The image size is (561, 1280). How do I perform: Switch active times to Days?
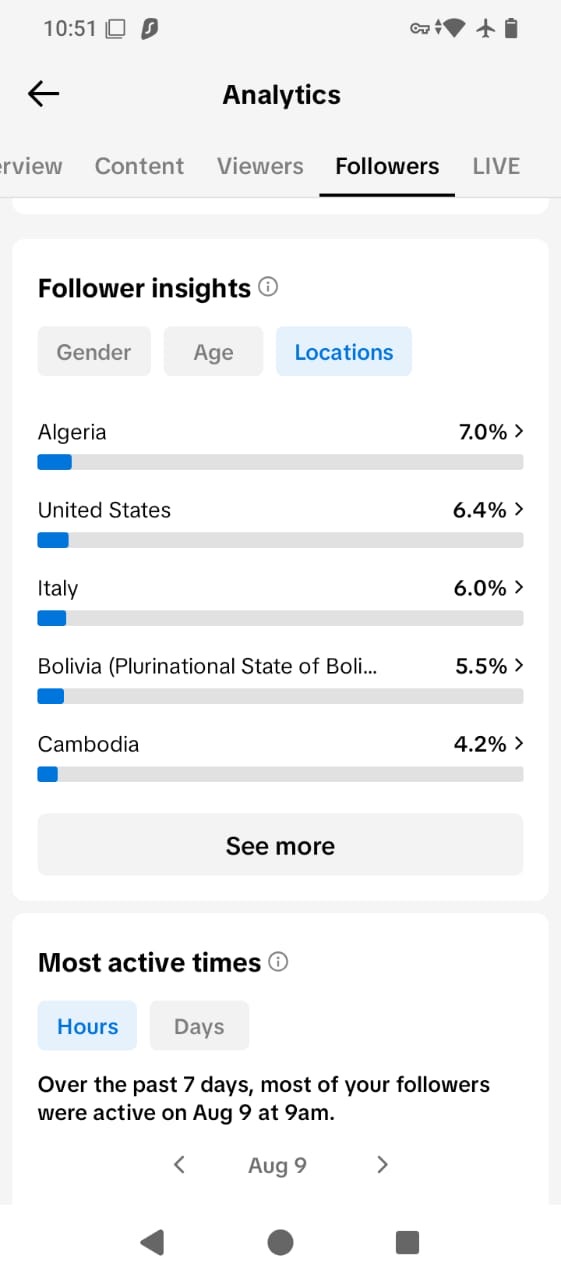point(199,1026)
